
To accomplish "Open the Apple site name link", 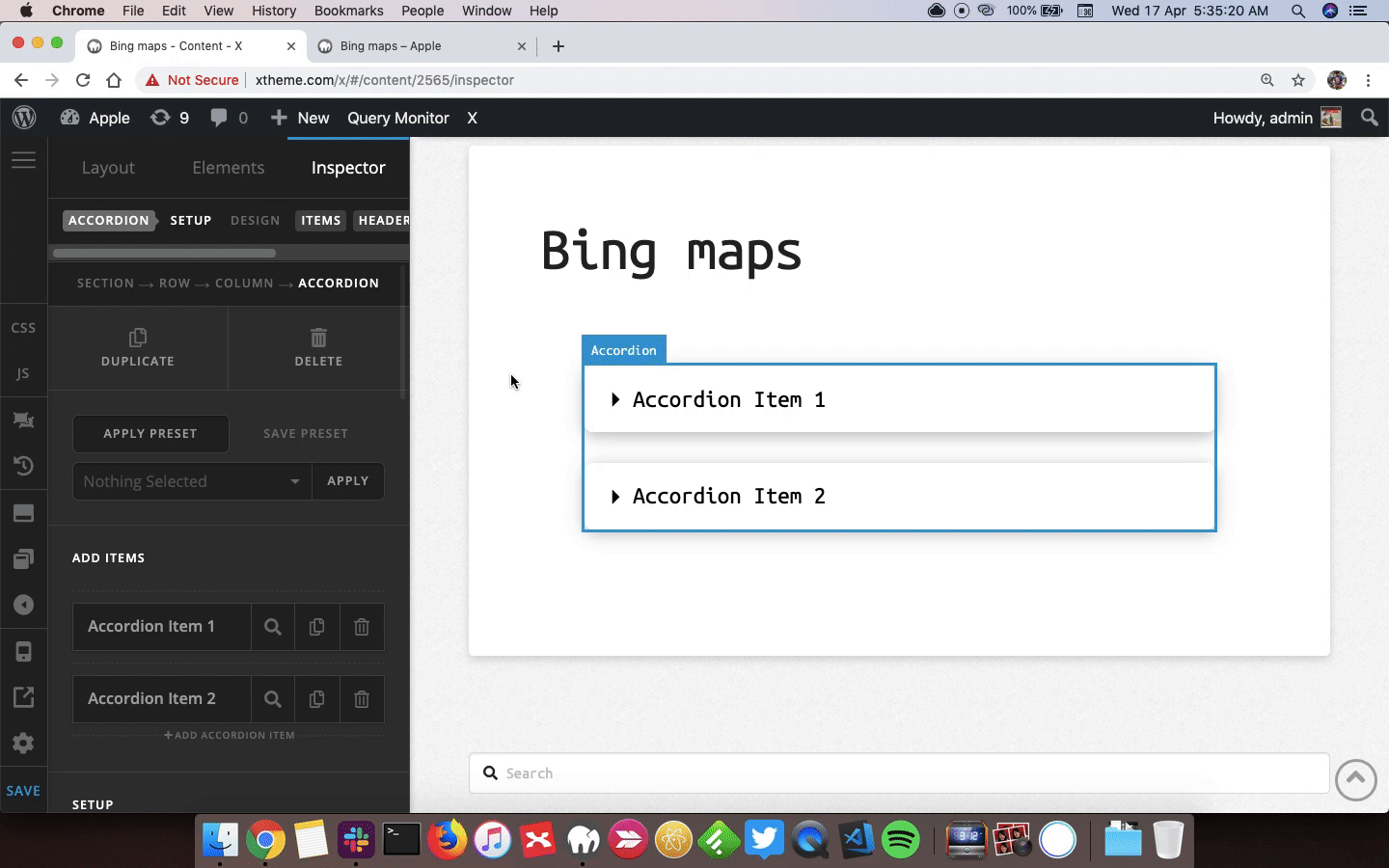I will point(95,118).
